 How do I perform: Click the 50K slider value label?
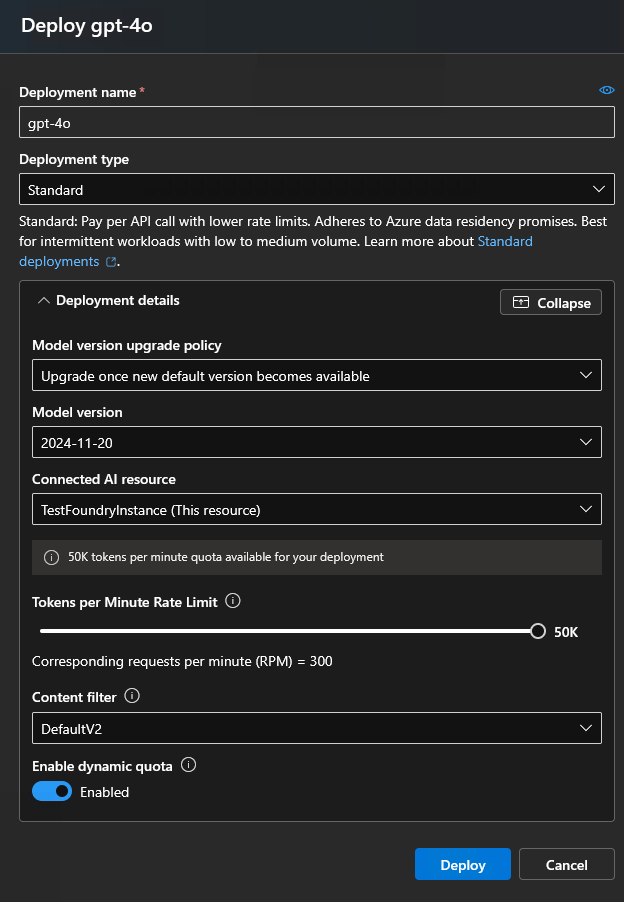(566, 632)
